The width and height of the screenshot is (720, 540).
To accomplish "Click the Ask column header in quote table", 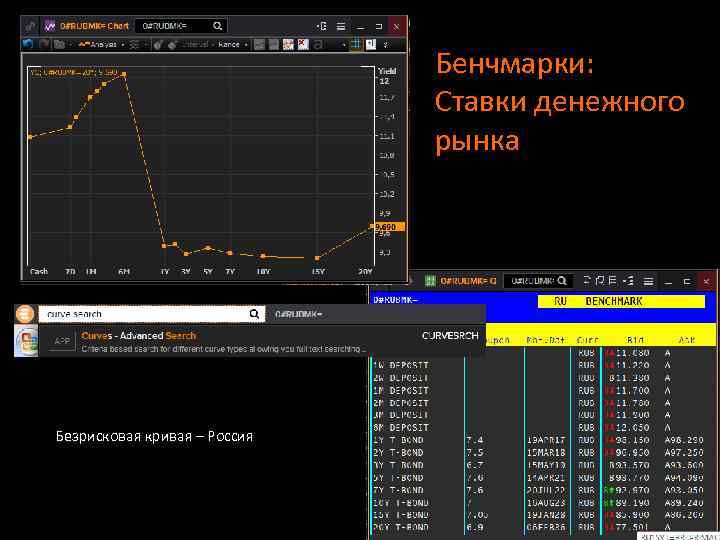I will click(686, 340).
